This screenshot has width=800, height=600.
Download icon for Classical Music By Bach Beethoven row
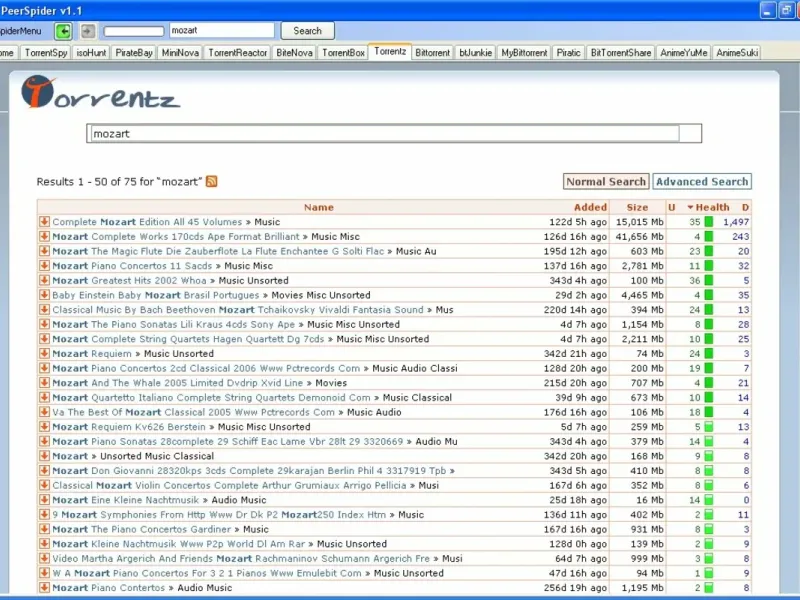coord(44,309)
